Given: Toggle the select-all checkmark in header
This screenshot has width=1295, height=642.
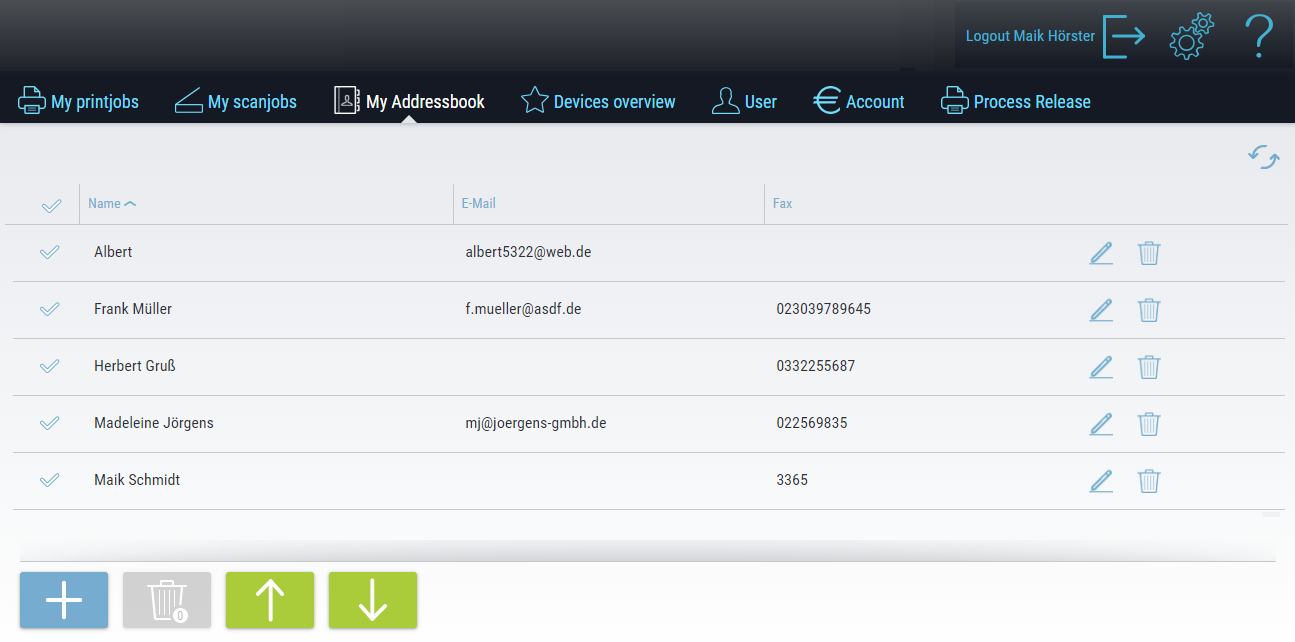Looking at the screenshot, I should [51, 205].
